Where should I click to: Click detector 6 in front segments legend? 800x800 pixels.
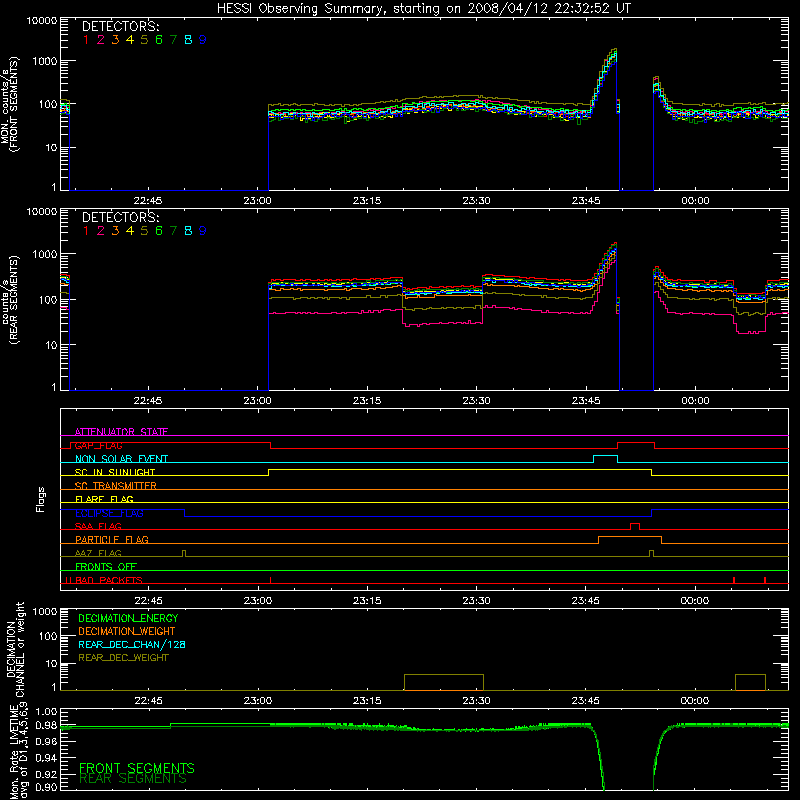(159, 40)
